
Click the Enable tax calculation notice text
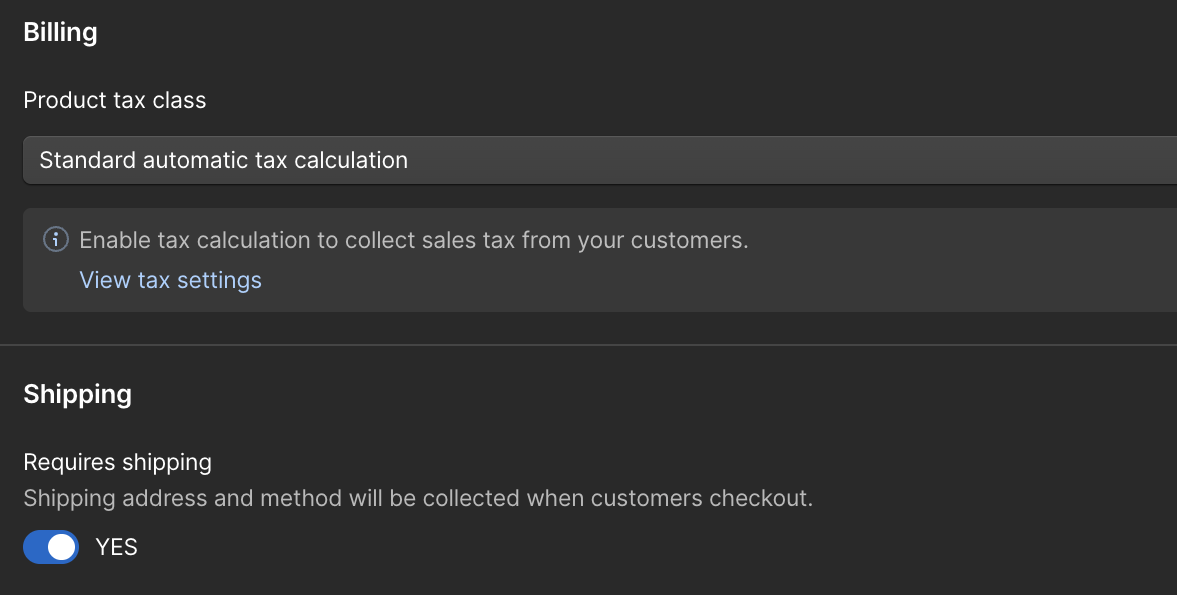click(414, 240)
